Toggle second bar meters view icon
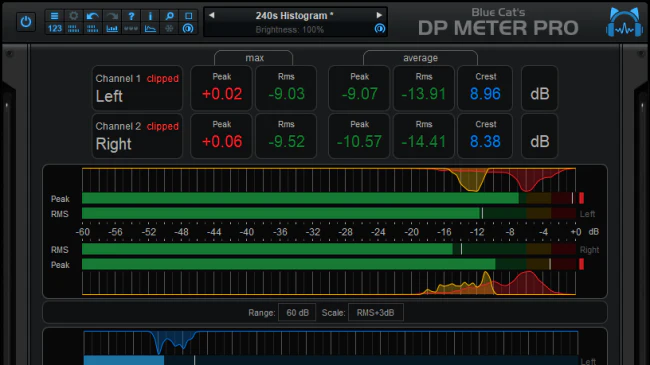This screenshot has width=650, height=365. 92,28
